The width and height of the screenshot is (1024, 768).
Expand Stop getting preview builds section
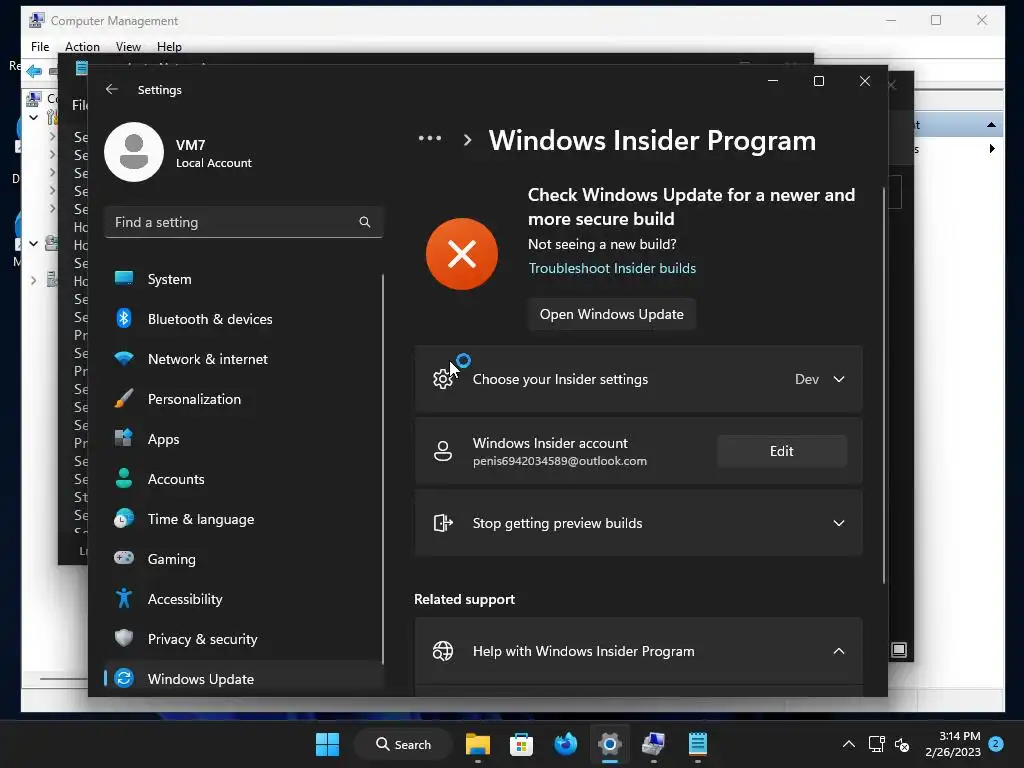pyautogui.click(x=839, y=523)
